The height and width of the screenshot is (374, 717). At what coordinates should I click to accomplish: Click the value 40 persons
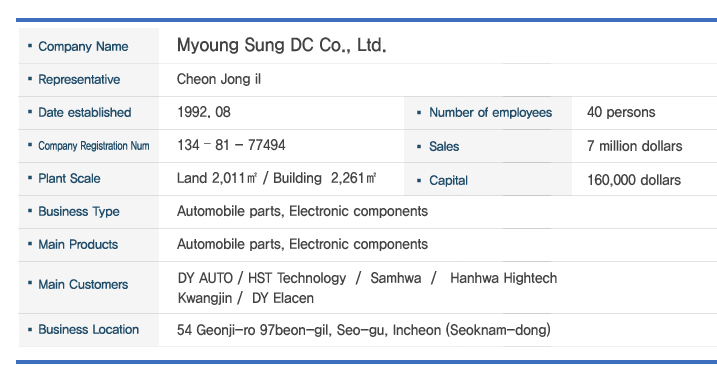coord(621,112)
